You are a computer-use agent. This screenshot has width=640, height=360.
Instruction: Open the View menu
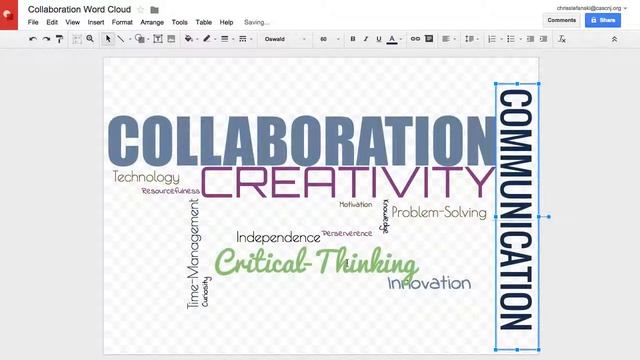[x=73, y=22]
